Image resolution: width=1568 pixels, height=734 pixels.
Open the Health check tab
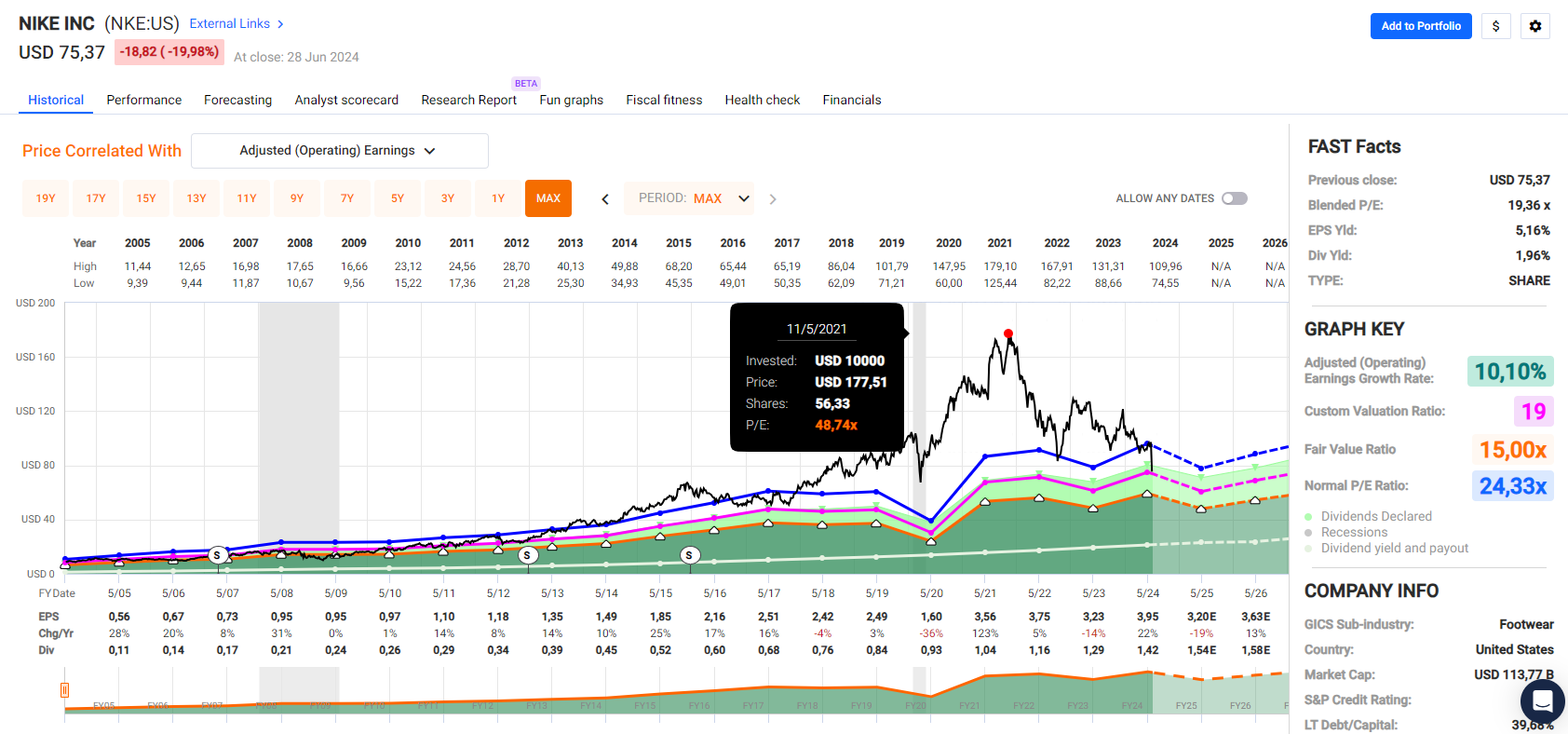(763, 100)
